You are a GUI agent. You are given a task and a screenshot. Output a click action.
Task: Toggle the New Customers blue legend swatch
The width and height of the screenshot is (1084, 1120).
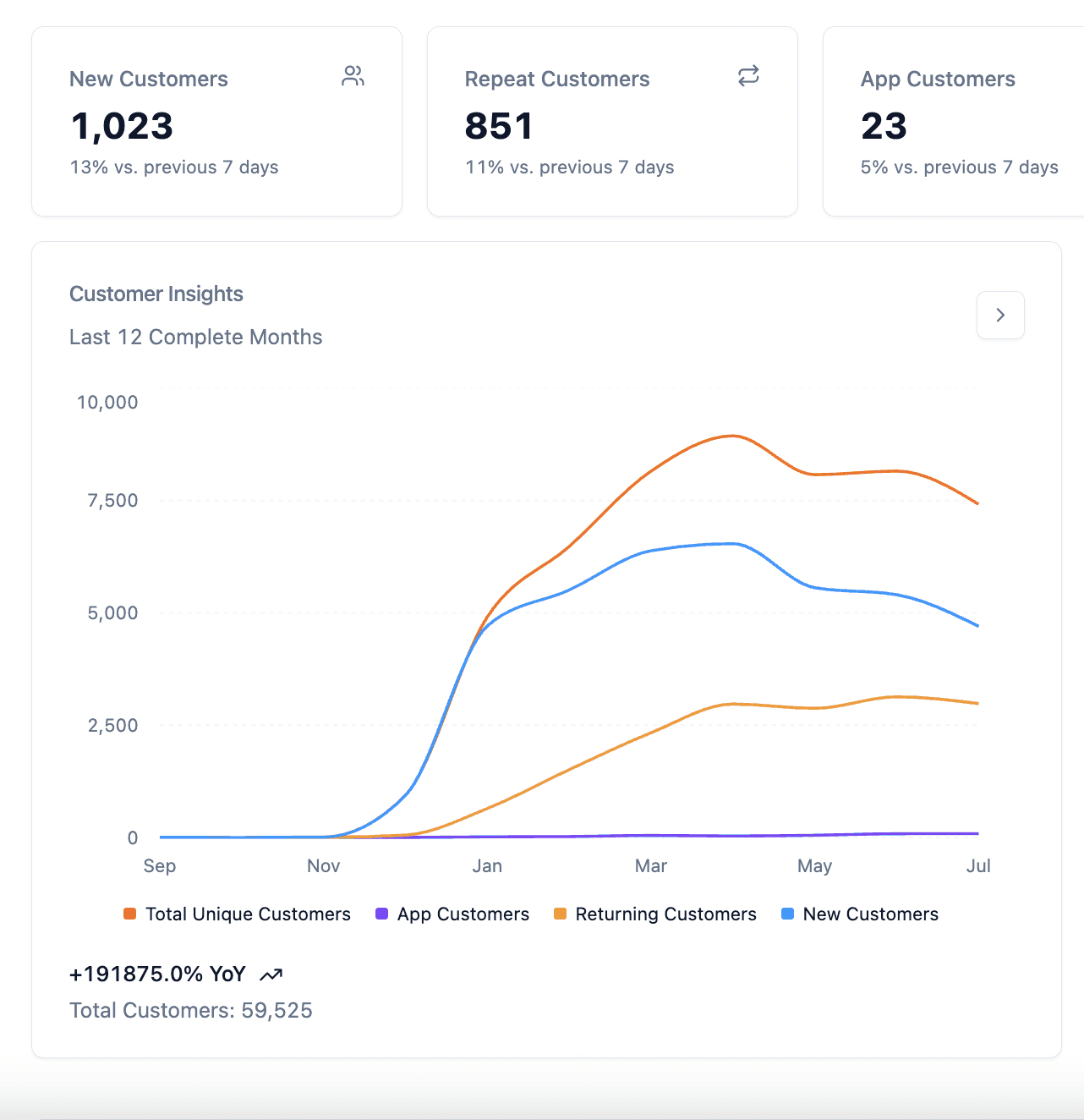[x=787, y=914]
